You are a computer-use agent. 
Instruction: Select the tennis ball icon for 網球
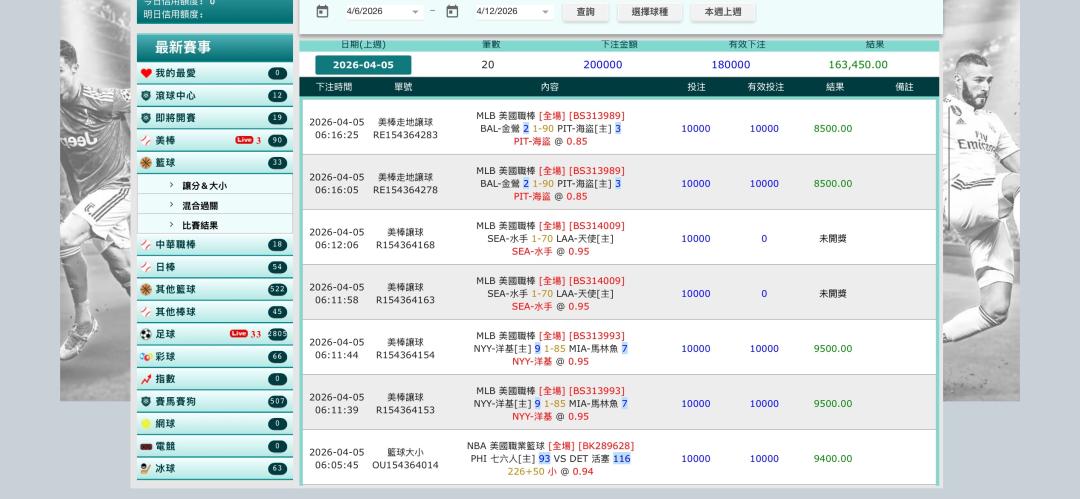tap(146, 424)
